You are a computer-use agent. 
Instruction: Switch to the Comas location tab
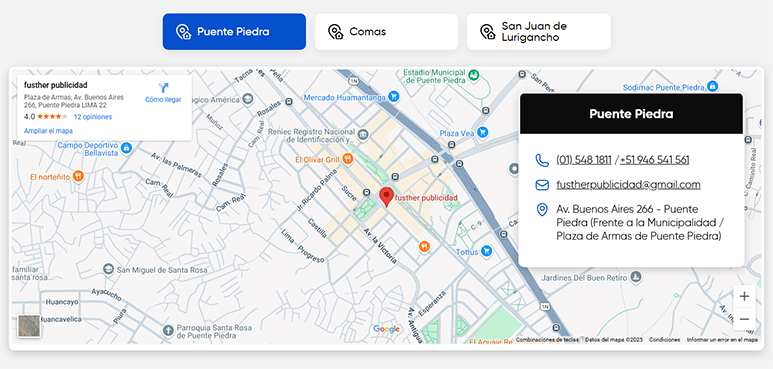386,32
